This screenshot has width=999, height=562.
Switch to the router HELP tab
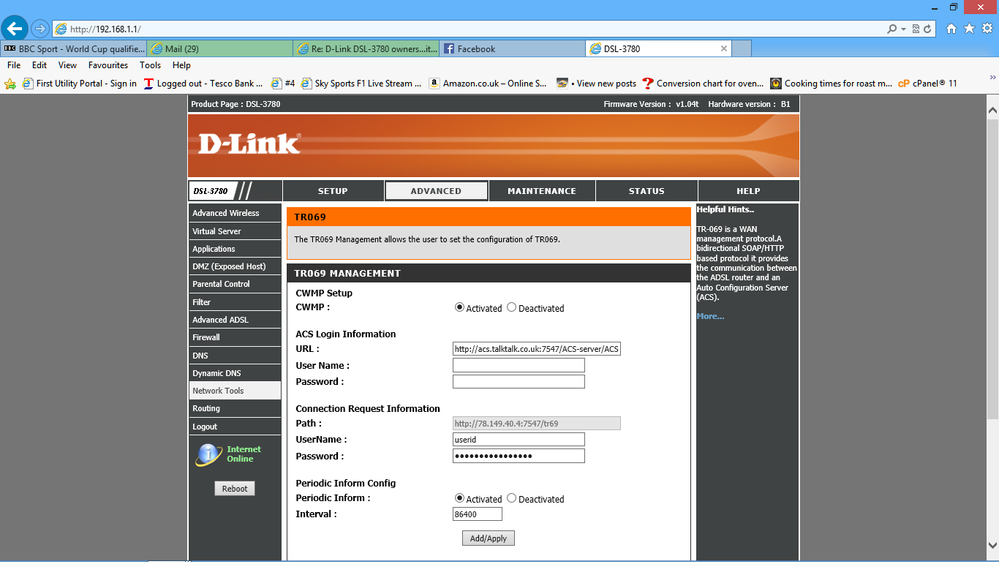748,191
